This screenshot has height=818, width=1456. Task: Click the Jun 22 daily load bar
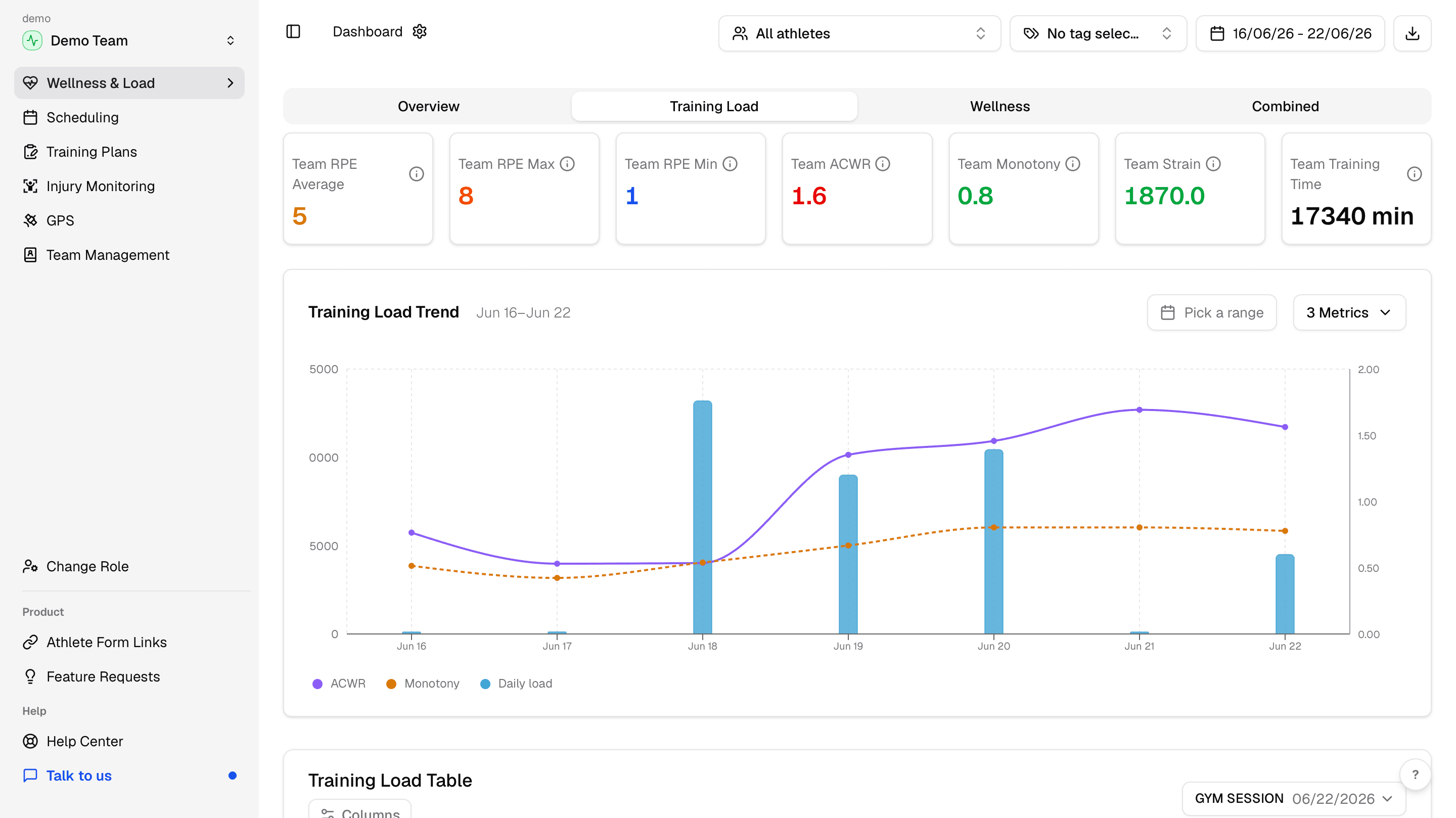1285,594
